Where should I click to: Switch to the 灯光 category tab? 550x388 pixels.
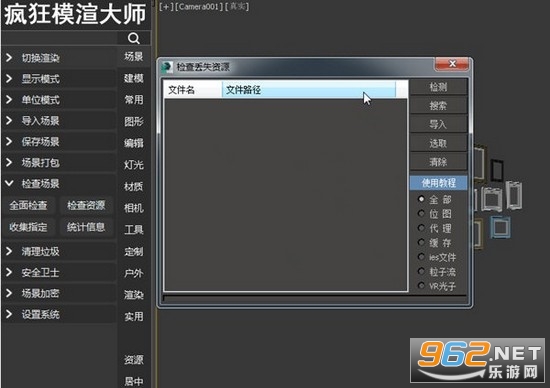coord(134,165)
